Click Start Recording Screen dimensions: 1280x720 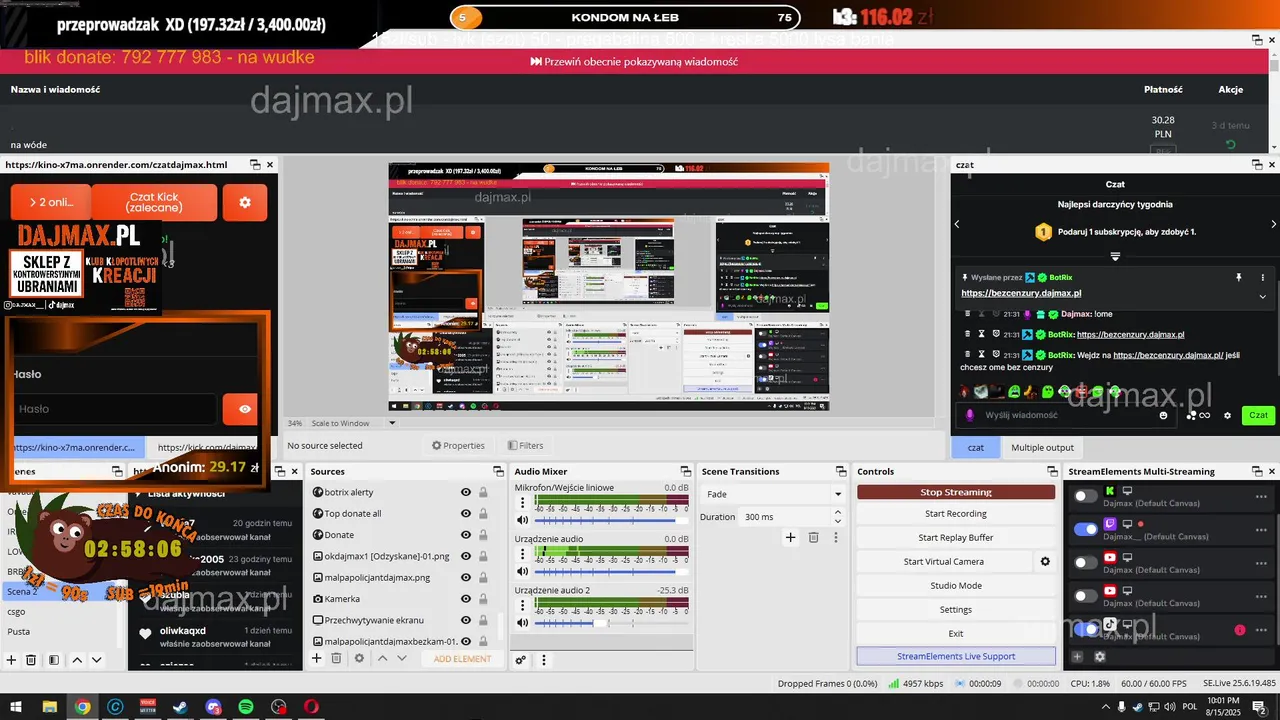click(956, 513)
